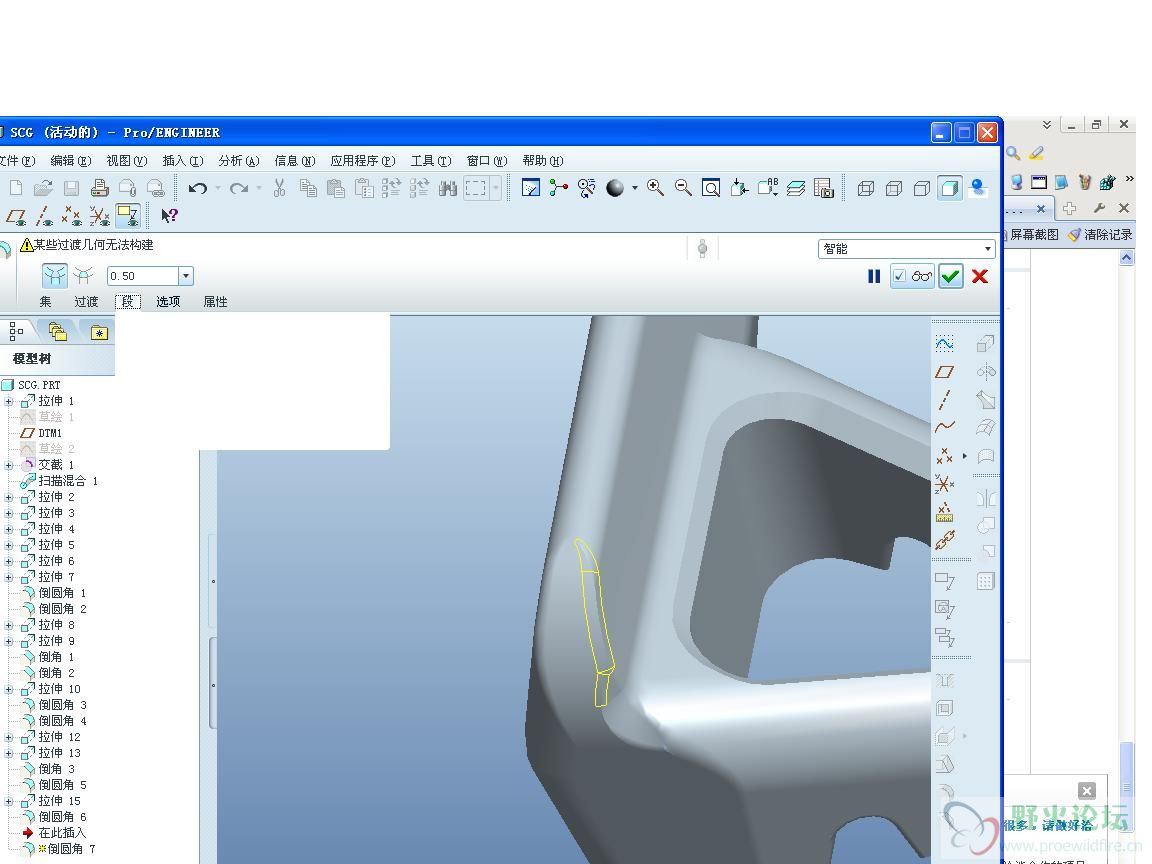Toggle the feature preview checkbox
This screenshot has width=1152, height=864.
899,276
